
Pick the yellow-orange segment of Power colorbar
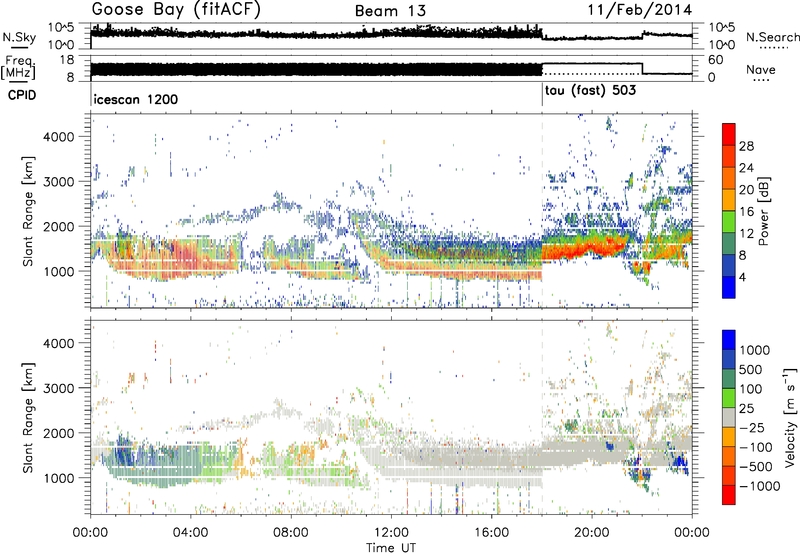click(729, 200)
